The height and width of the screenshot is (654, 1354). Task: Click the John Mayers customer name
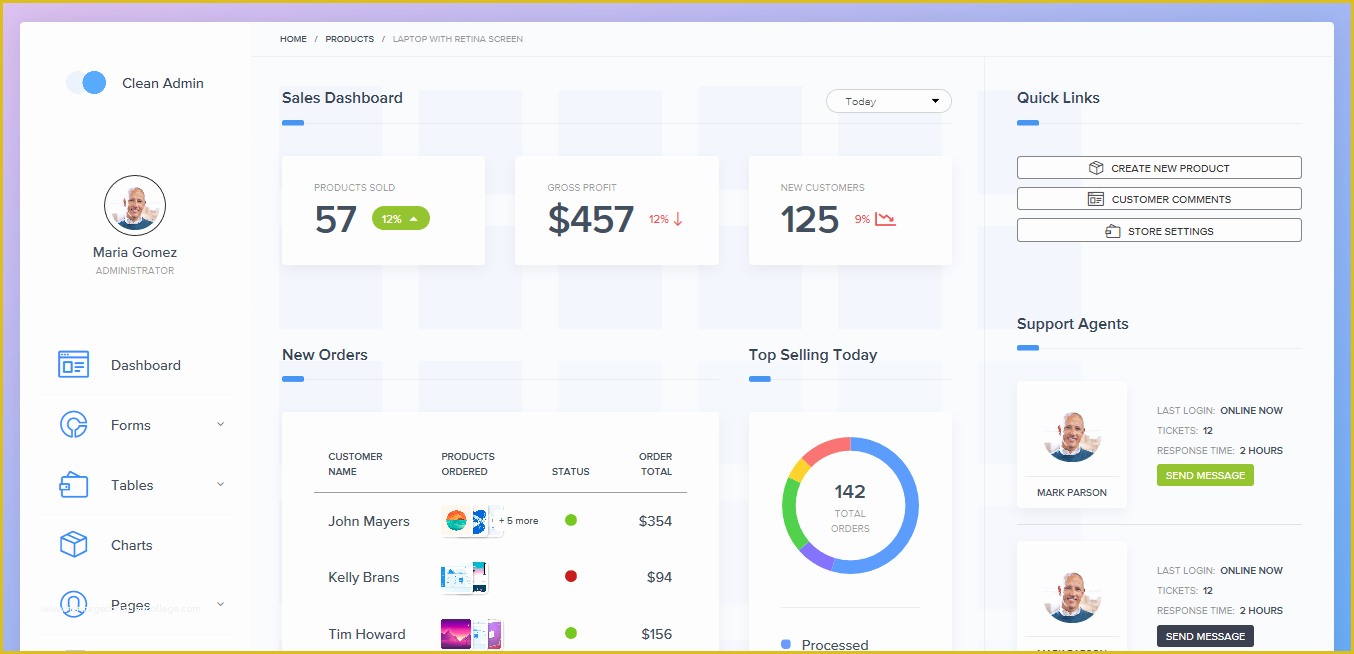(369, 521)
